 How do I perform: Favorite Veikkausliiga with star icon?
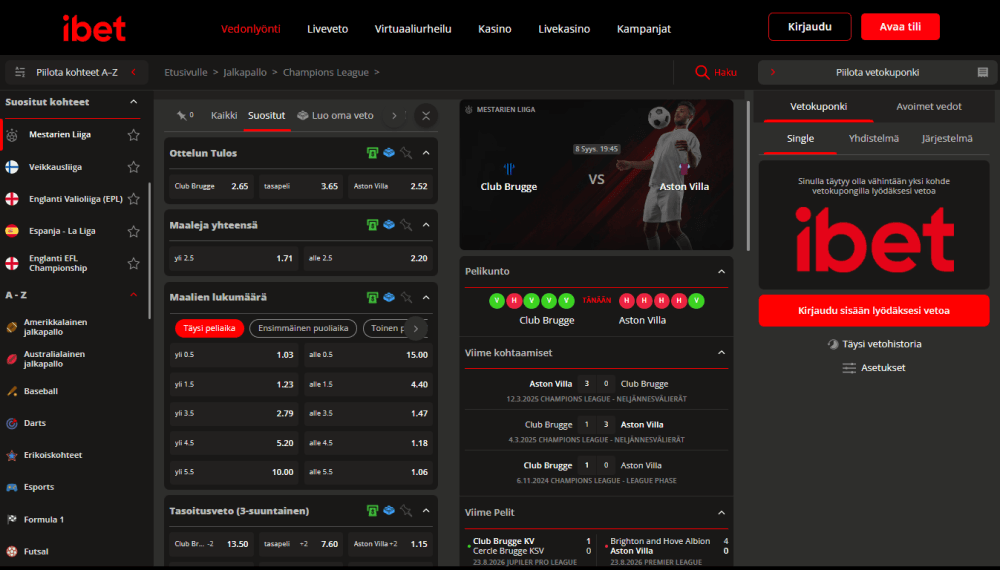click(x=133, y=167)
